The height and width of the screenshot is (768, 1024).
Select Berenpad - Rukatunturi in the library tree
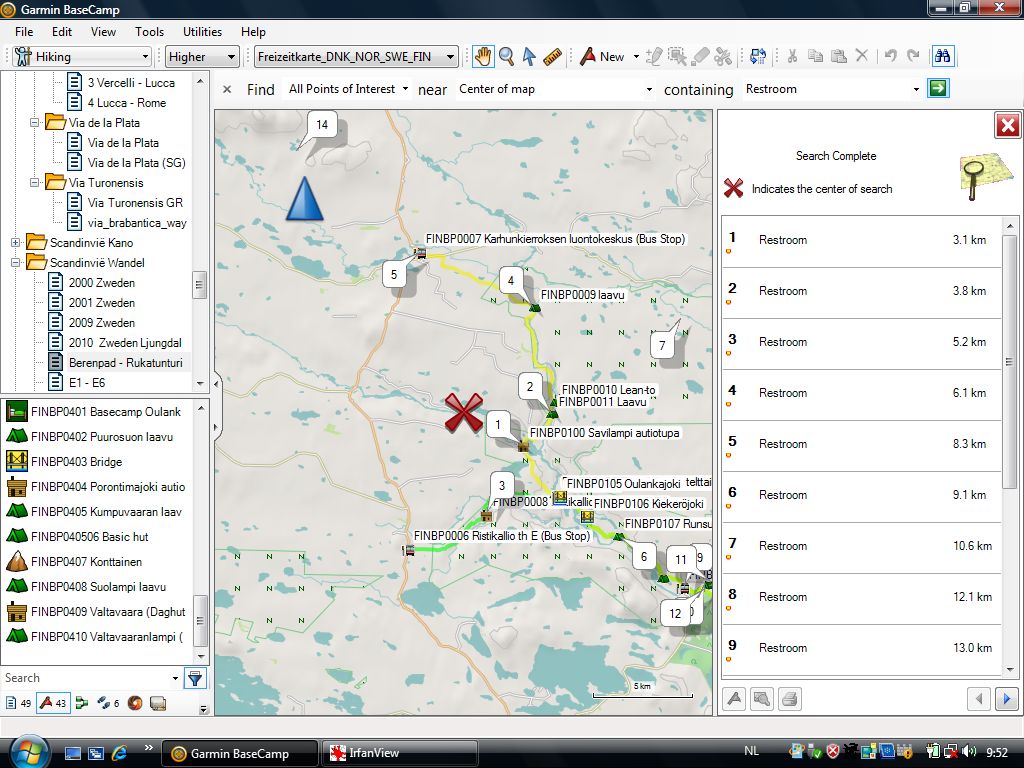point(125,362)
